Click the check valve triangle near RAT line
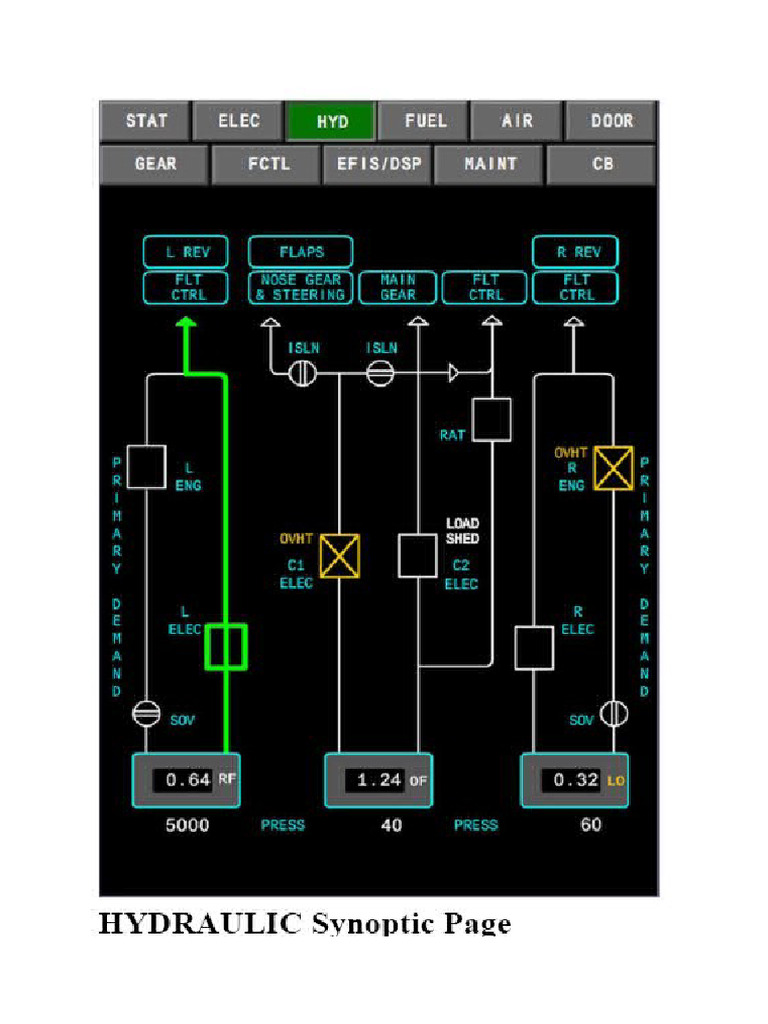 [x=453, y=374]
